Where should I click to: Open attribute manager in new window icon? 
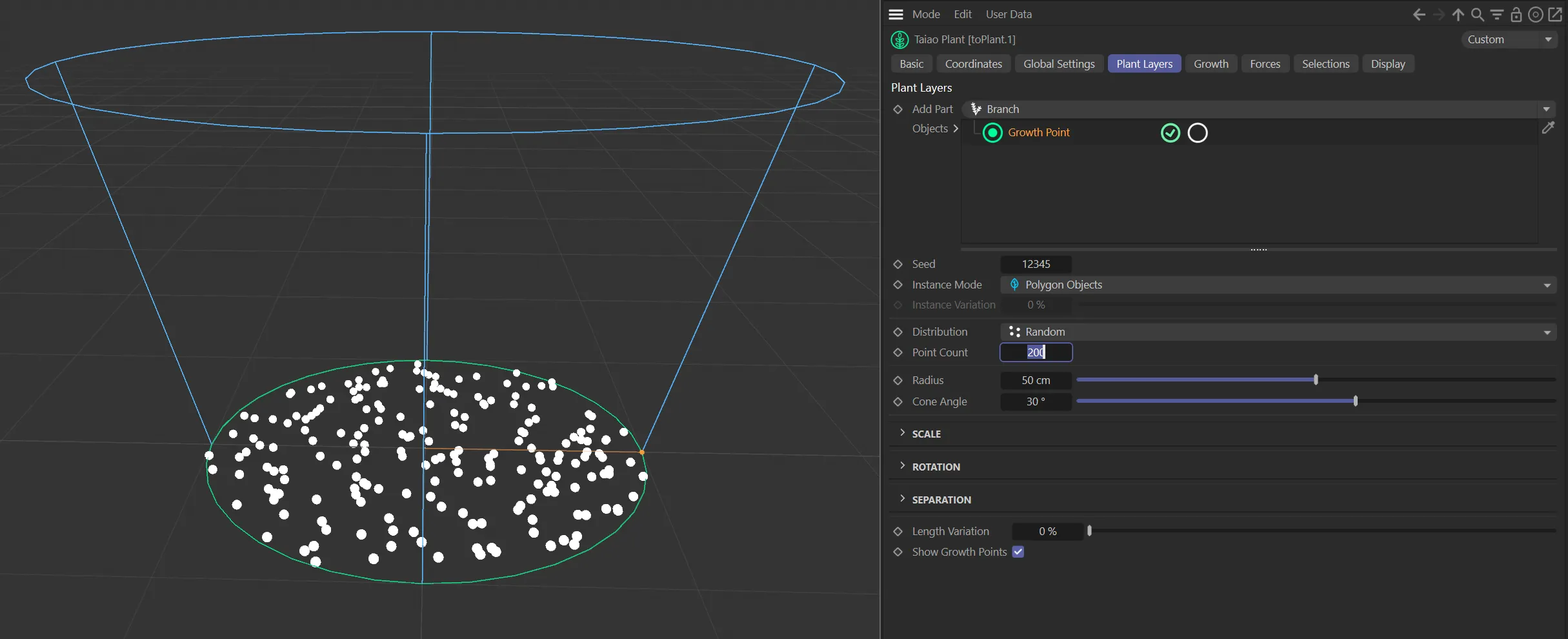click(1556, 14)
